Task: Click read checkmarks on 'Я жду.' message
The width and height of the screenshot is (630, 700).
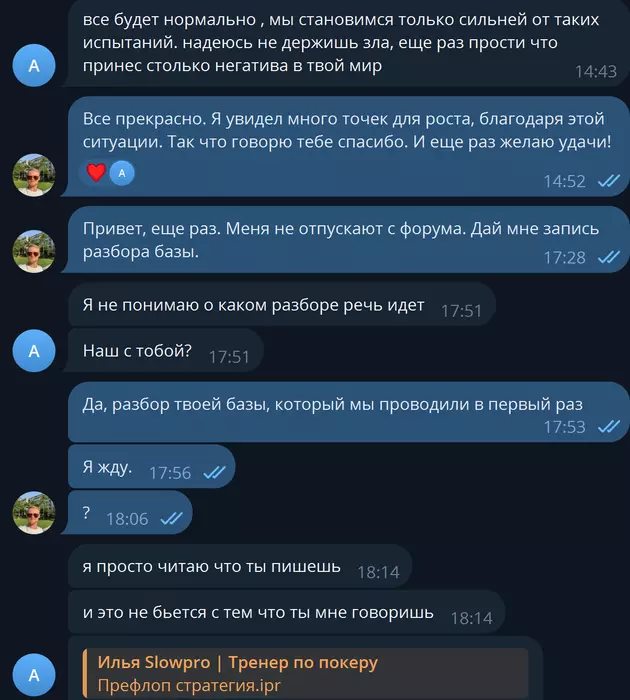Action: (214, 472)
